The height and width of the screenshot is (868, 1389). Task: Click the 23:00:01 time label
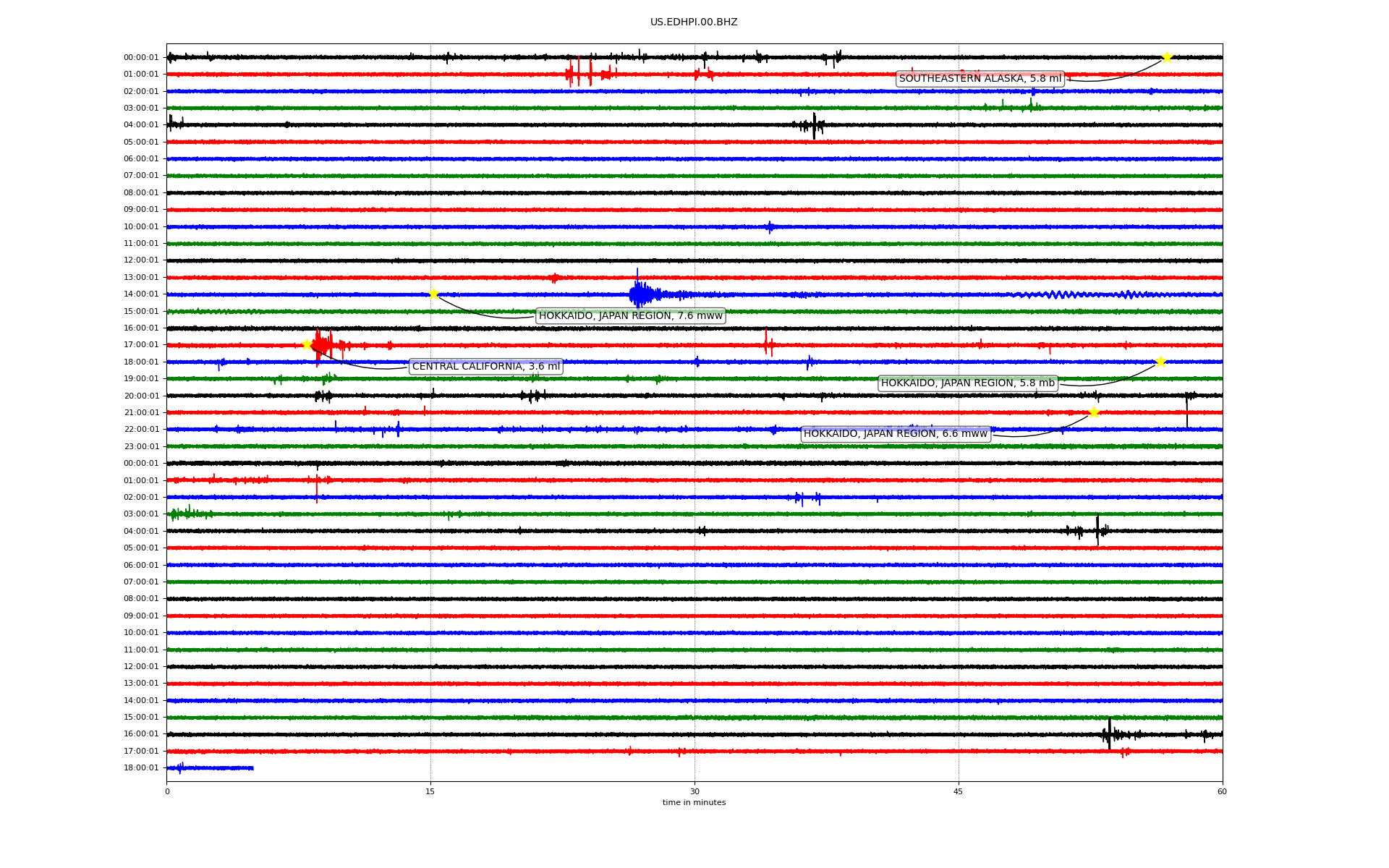[141, 447]
